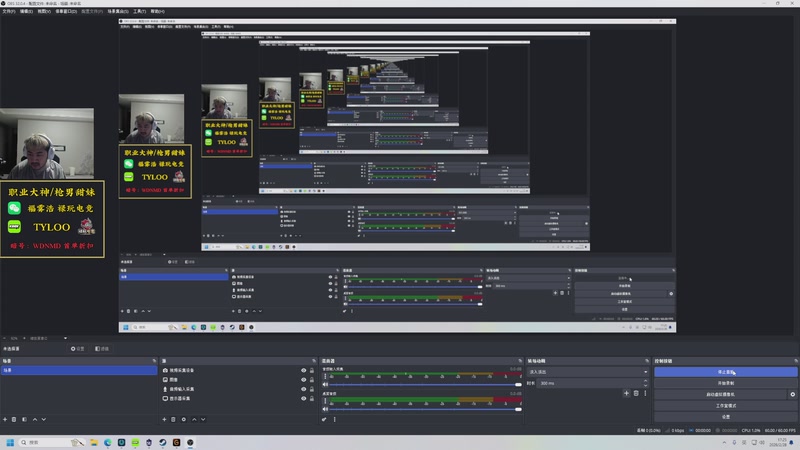Move scene down with the down arrow

click(x=44, y=419)
